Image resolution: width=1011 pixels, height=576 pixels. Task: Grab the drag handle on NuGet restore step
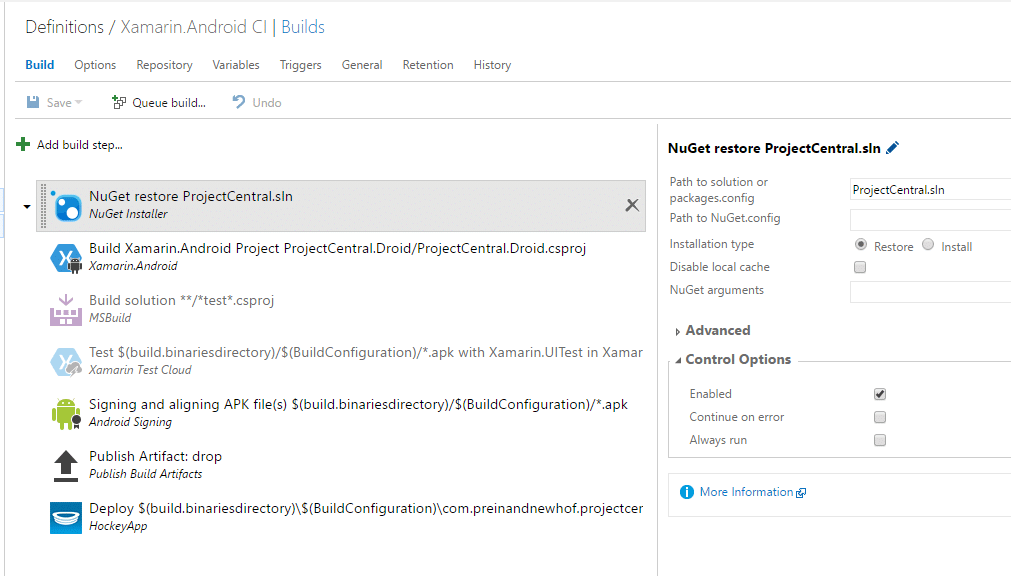(x=43, y=206)
